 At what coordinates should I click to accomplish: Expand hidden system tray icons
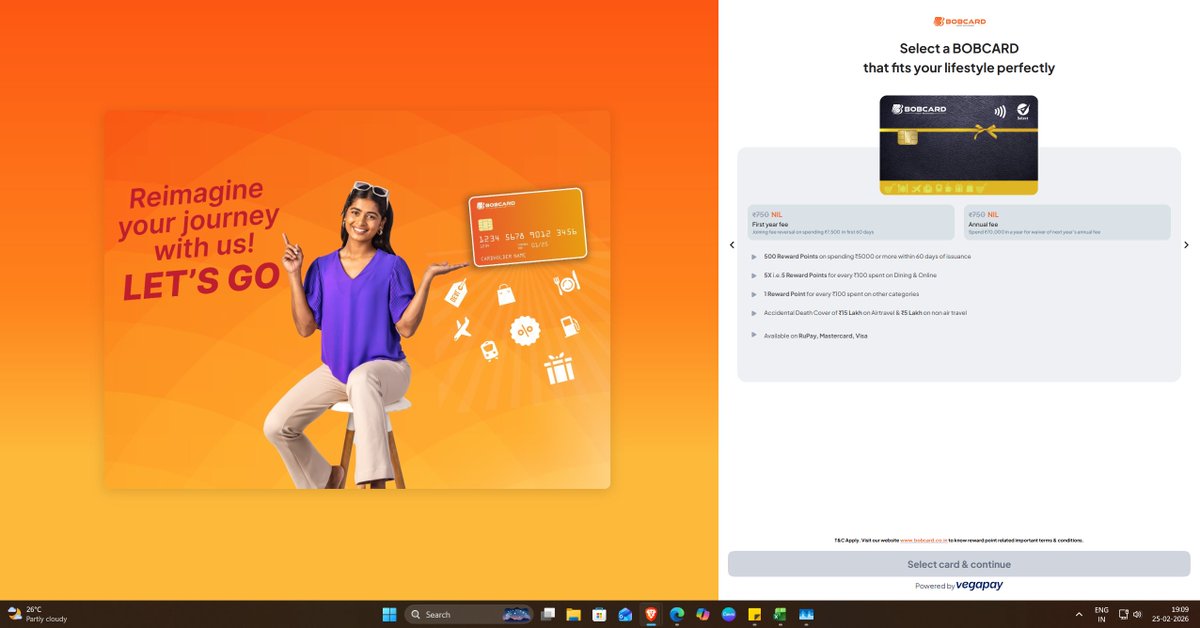(1078, 614)
